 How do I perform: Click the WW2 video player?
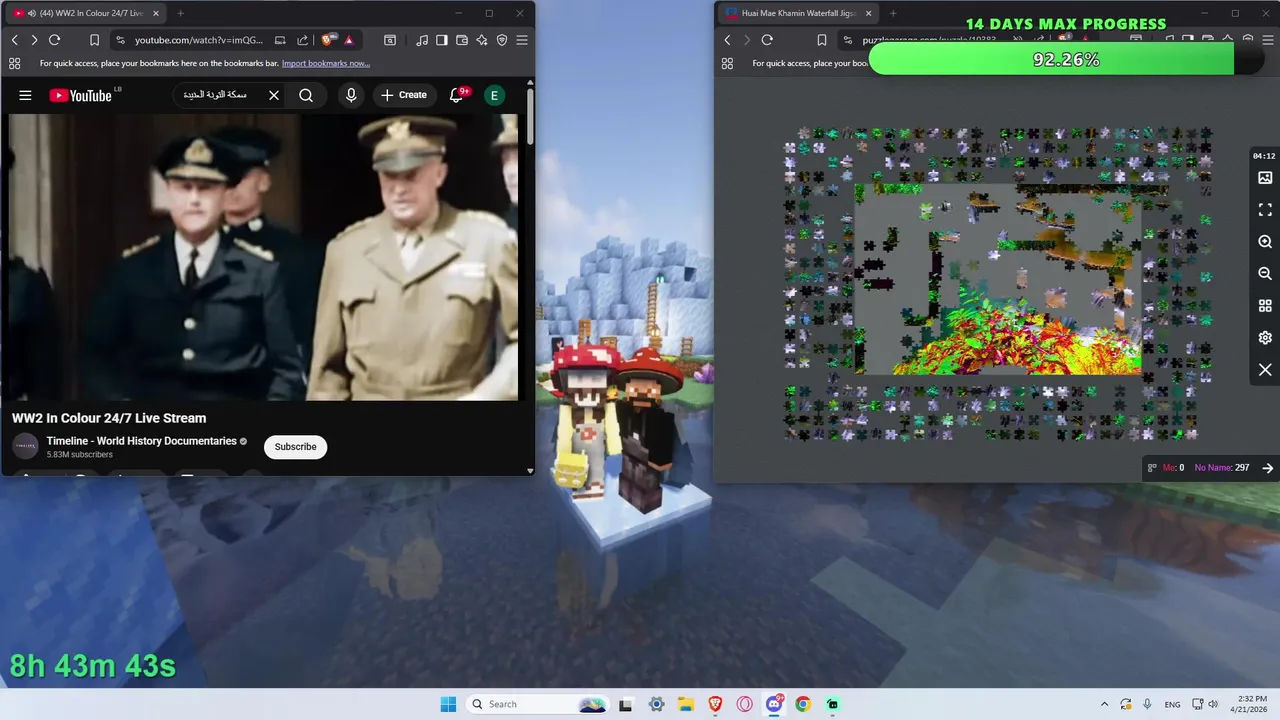click(263, 257)
